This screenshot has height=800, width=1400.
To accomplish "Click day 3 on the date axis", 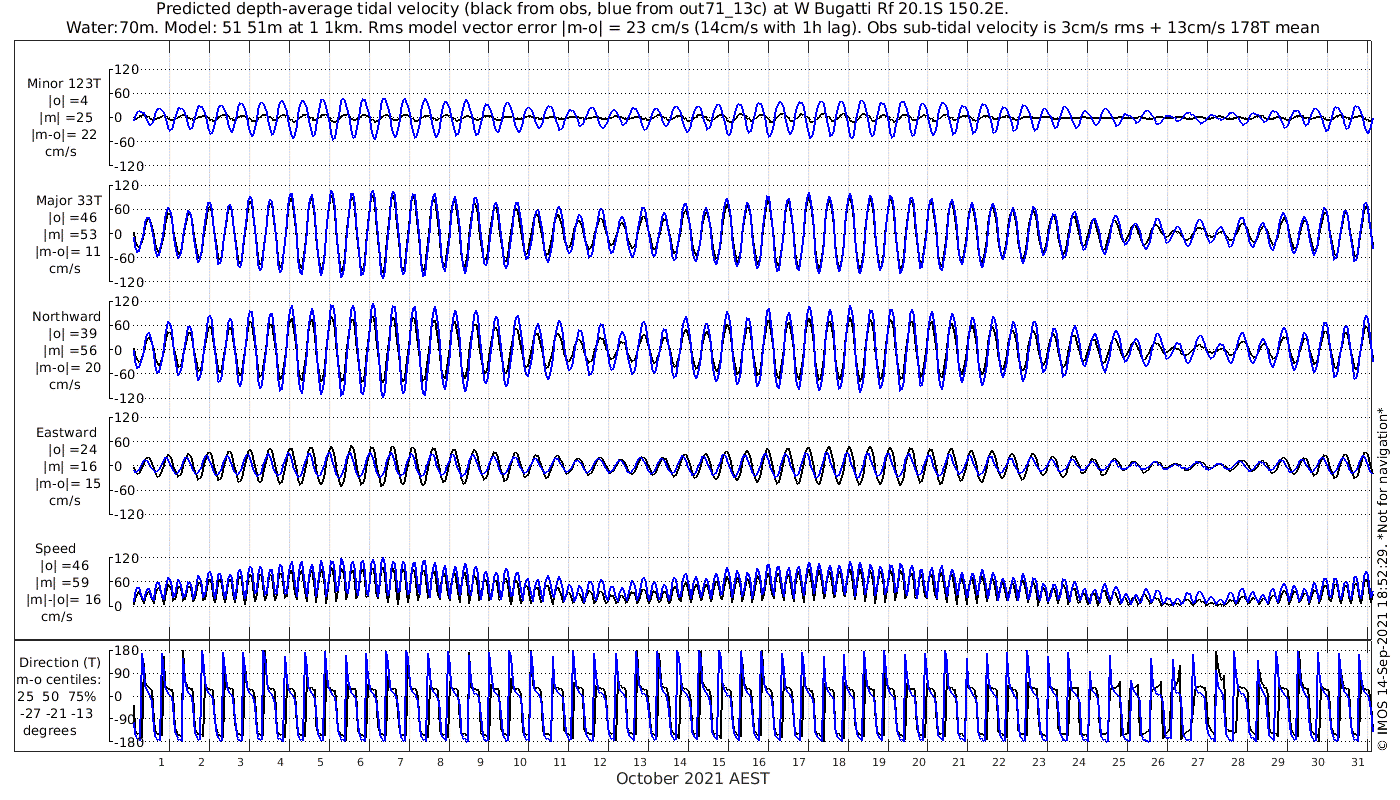I will coord(241,762).
